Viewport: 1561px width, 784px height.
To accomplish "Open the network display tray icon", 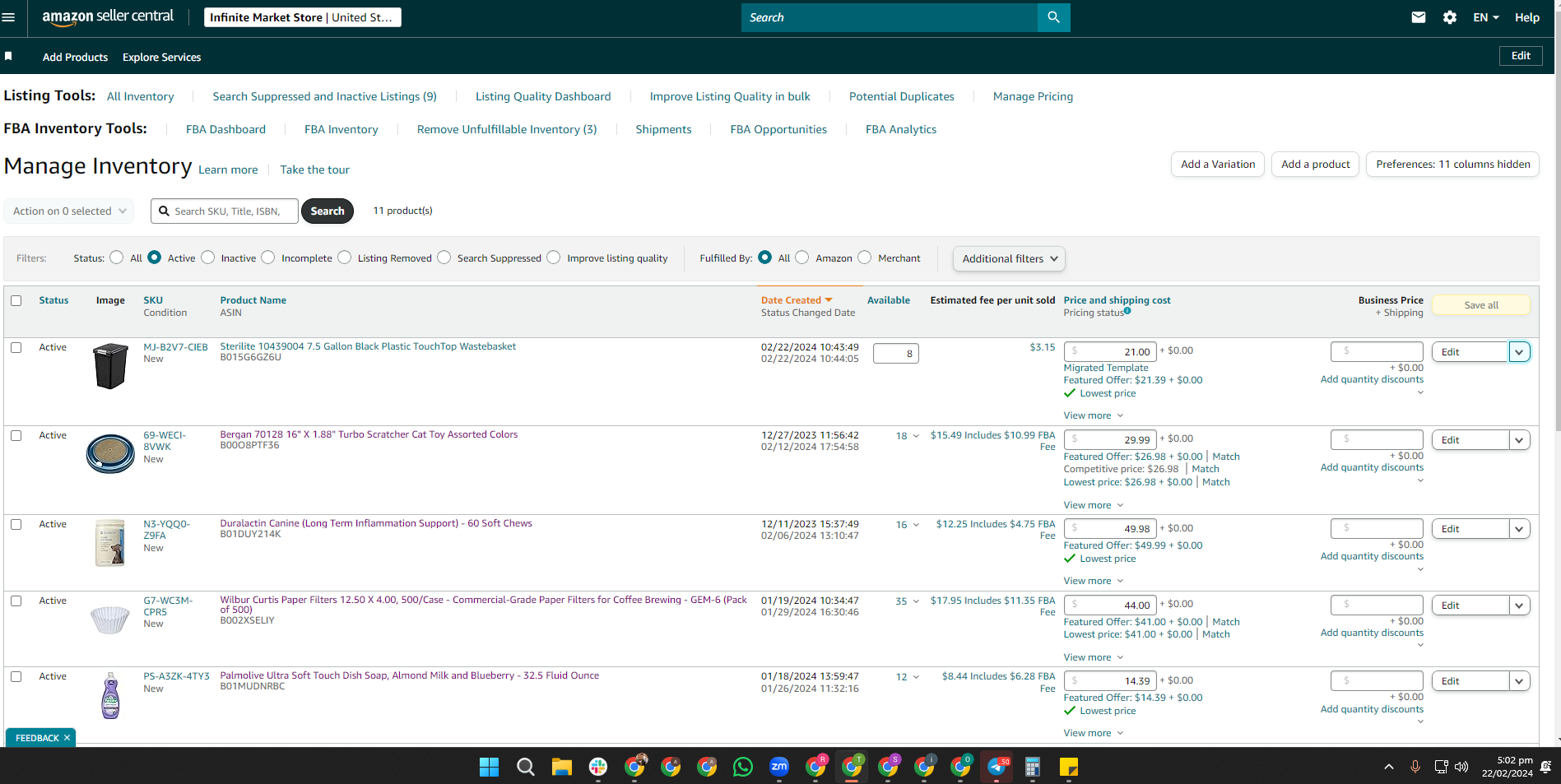I will point(1441,767).
